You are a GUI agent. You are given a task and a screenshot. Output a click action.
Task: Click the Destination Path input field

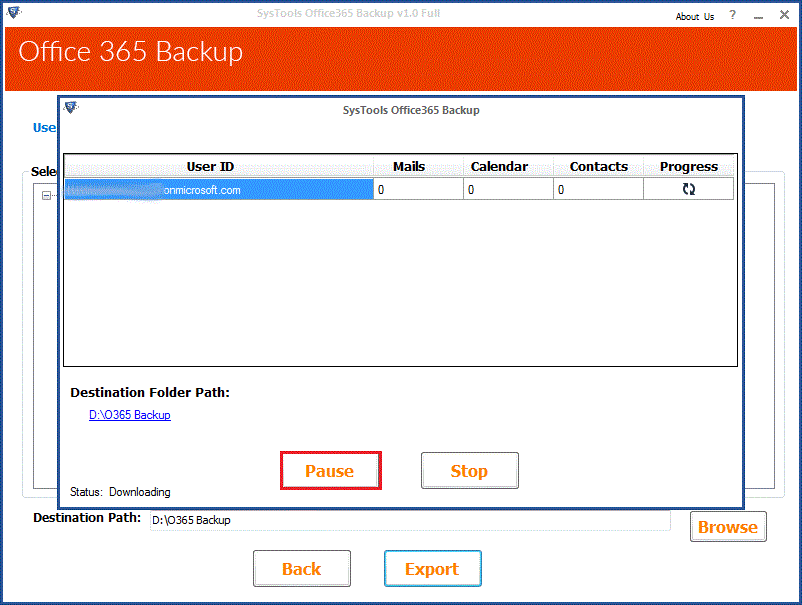click(x=410, y=520)
